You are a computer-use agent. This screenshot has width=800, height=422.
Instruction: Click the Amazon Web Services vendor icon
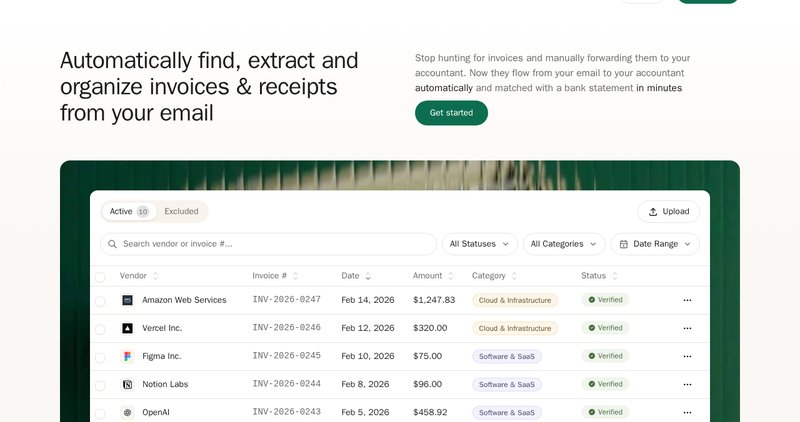(127, 300)
